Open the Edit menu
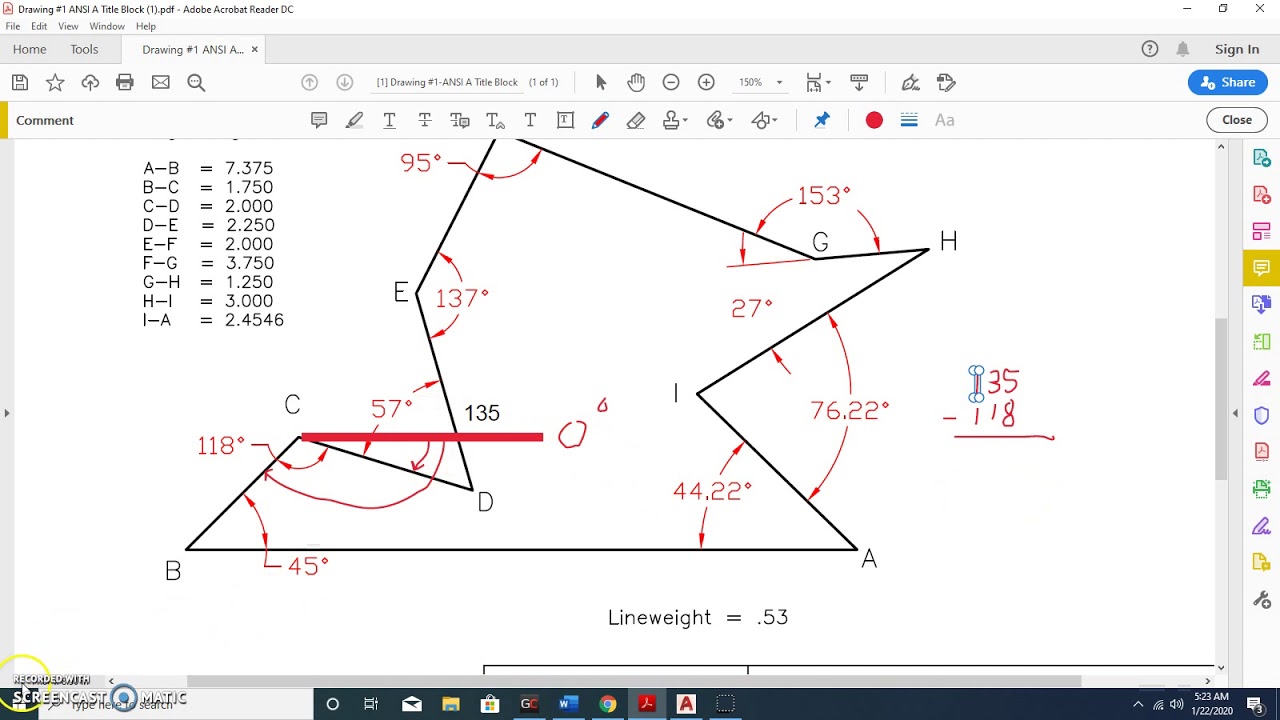Viewport: 1280px width, 720px height. pos(39,26)
